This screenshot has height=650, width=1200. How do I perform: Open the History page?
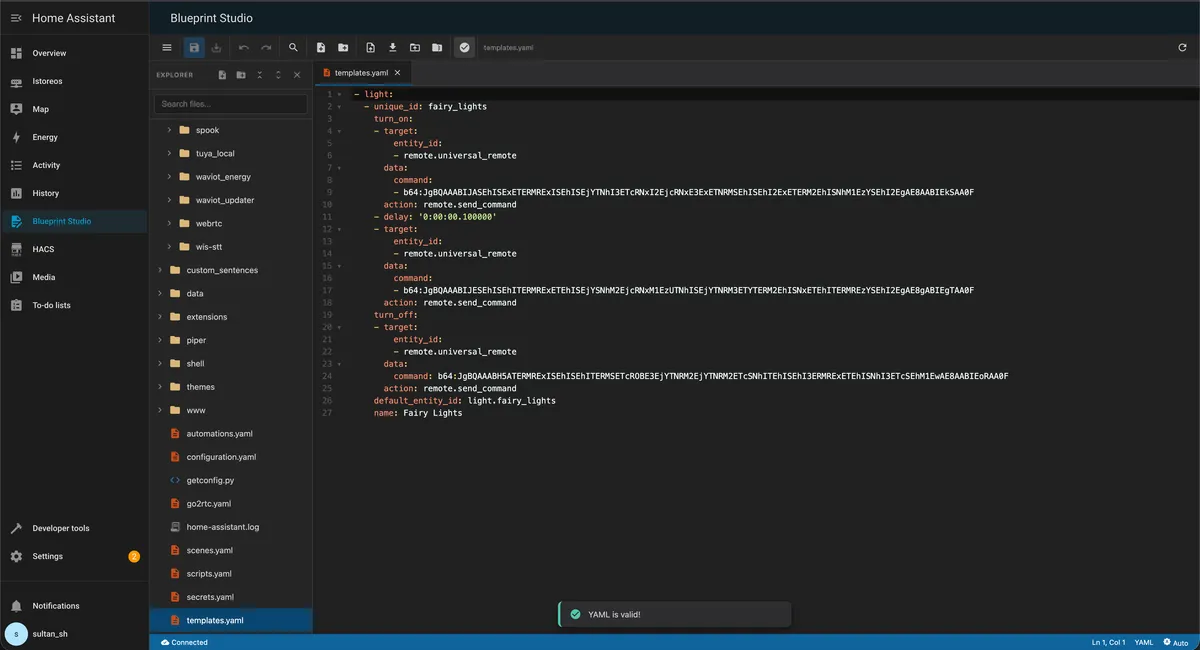[x=74, y=193]
